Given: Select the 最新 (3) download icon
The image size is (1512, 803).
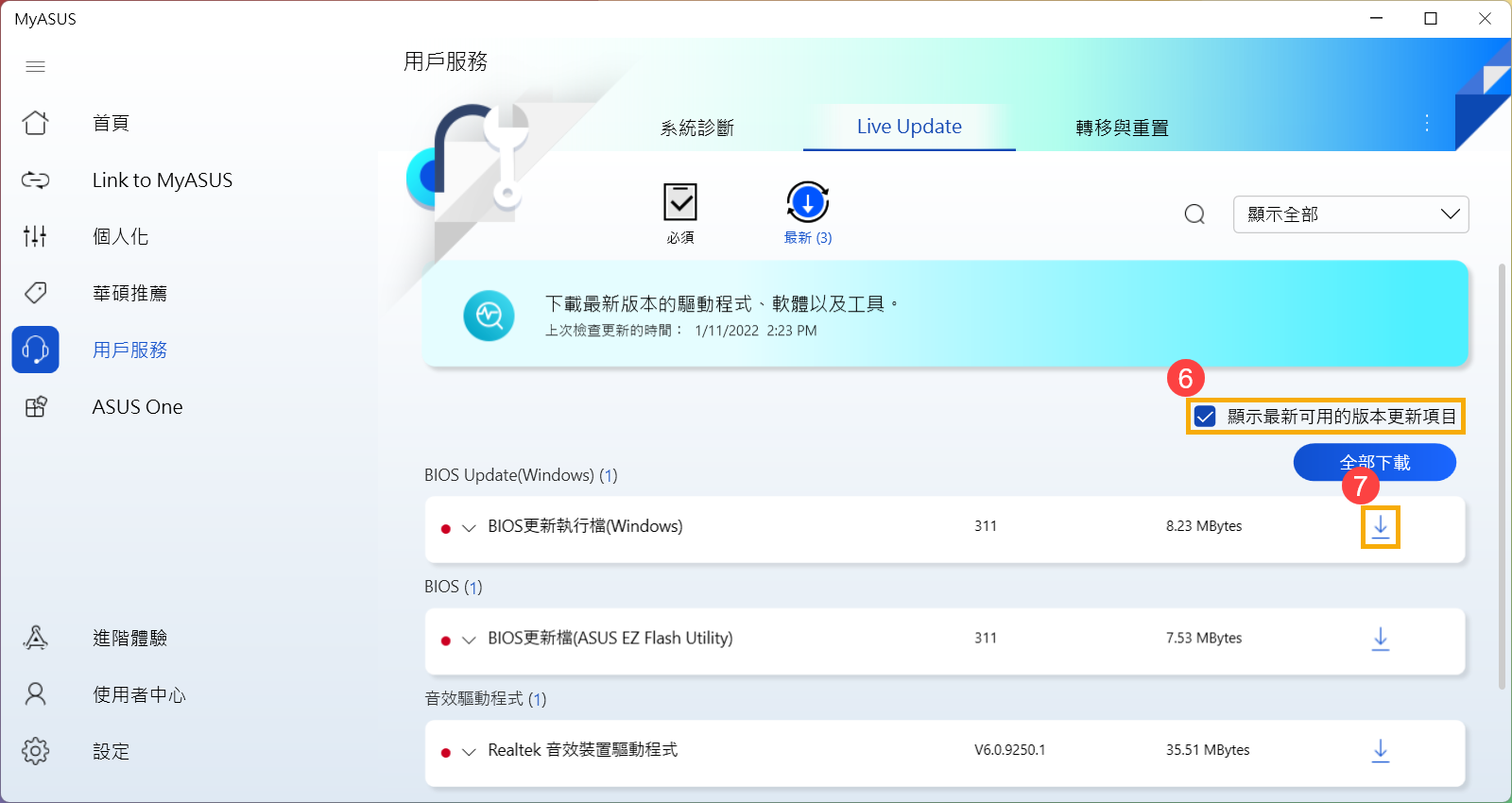Looking at the screenshot, I should (808, 202).
